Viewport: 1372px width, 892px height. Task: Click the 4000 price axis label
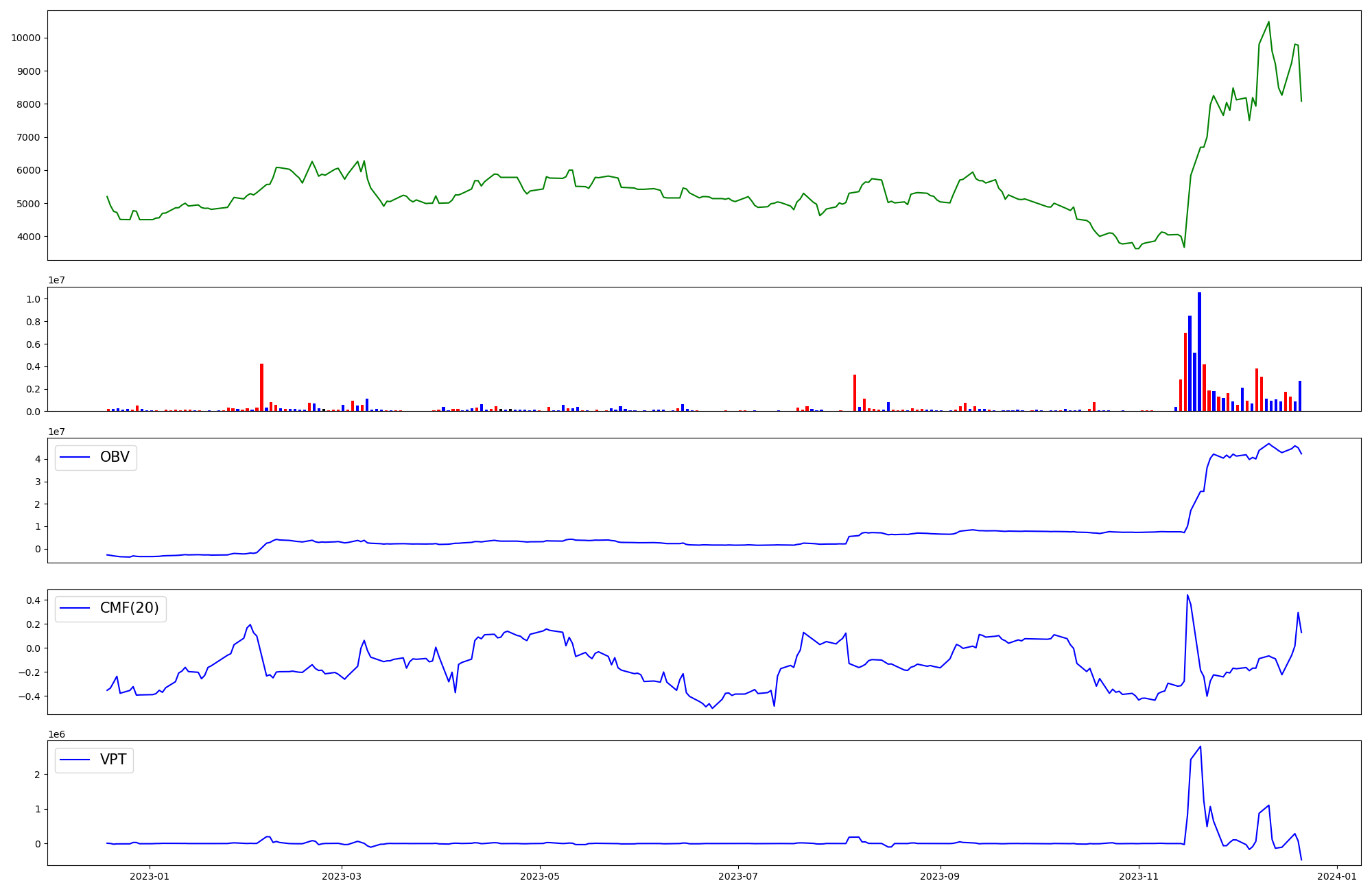pos(28,237)
